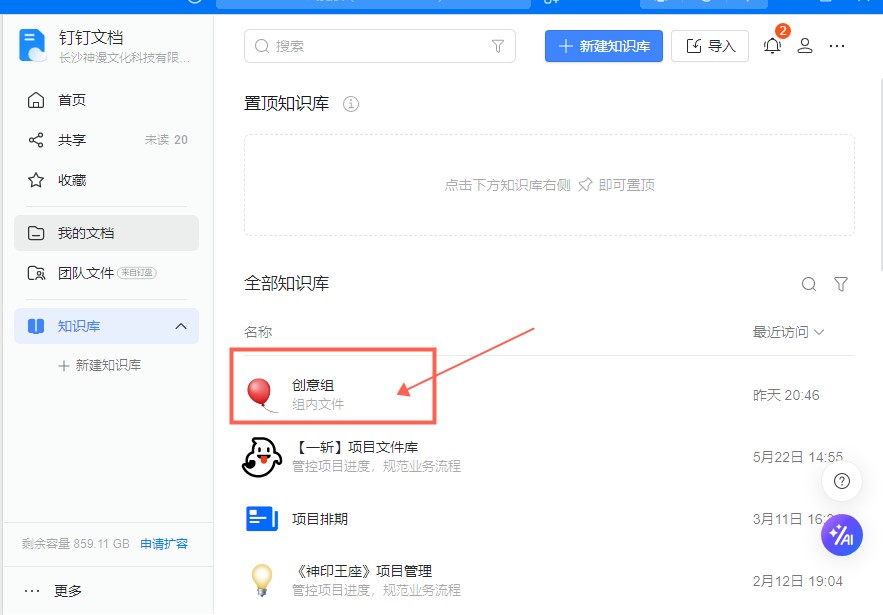The width and height of the screenshot is (883, 615).
Task: Click the folder icon beside 我的文档
Action: pos(36,233)
